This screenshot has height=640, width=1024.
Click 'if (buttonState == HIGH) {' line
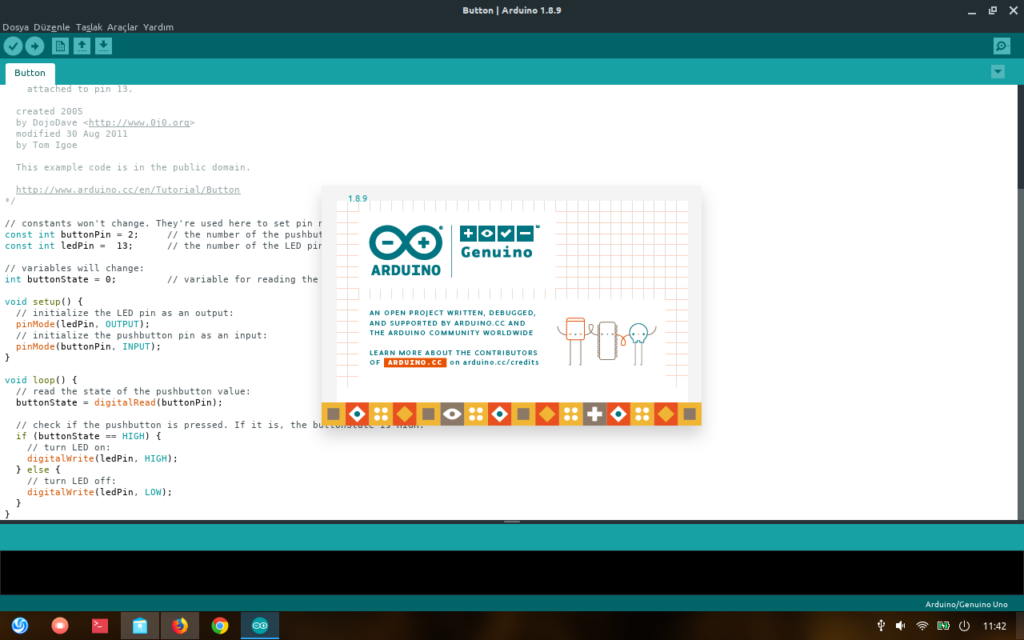pos(88,436)
